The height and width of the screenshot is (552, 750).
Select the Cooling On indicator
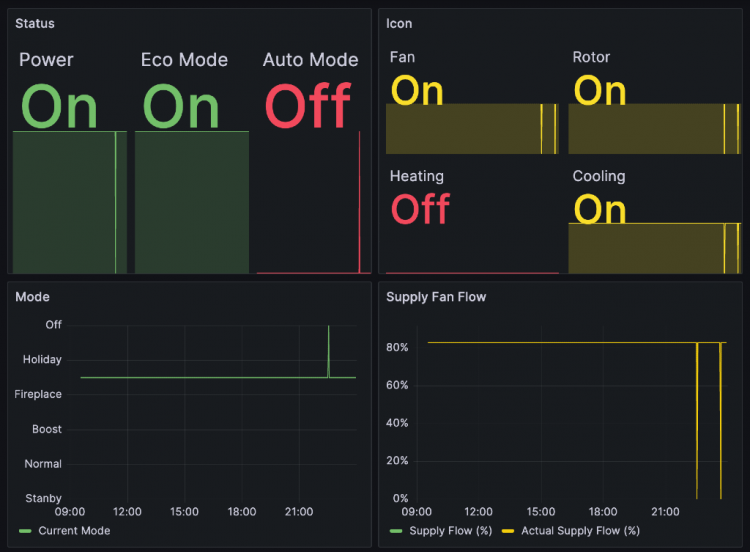click(600, 209)
